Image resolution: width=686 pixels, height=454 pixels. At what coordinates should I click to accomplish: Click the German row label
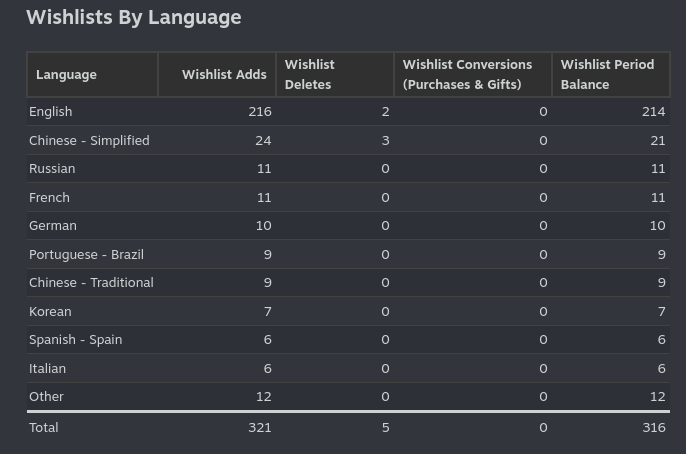point(53,225)
